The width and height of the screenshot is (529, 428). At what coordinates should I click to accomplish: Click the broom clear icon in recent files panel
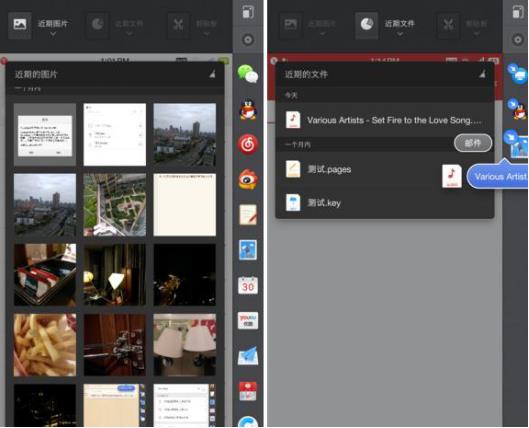[483, 74]
